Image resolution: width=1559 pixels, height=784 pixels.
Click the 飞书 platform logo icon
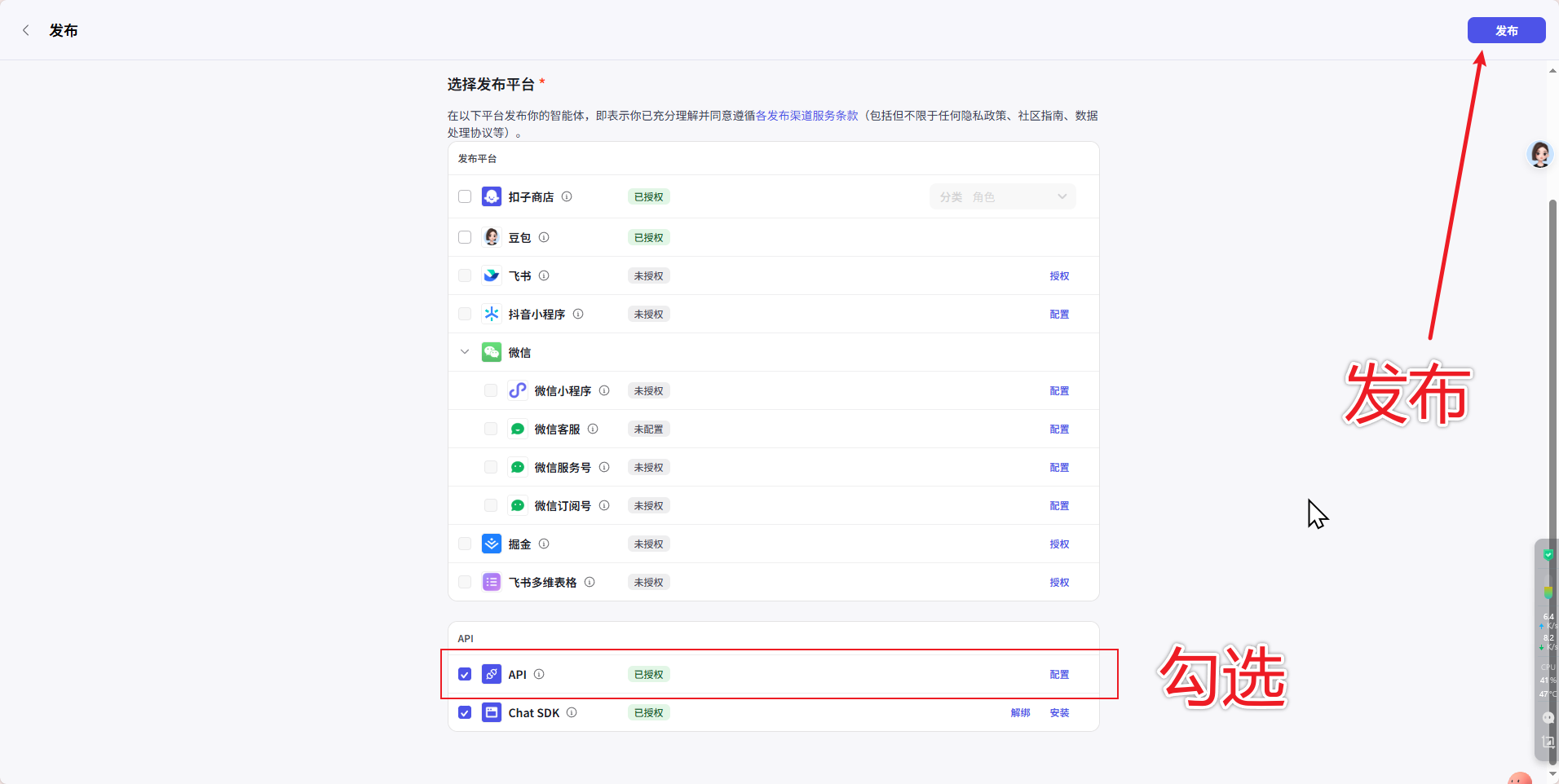click(491, 275)
